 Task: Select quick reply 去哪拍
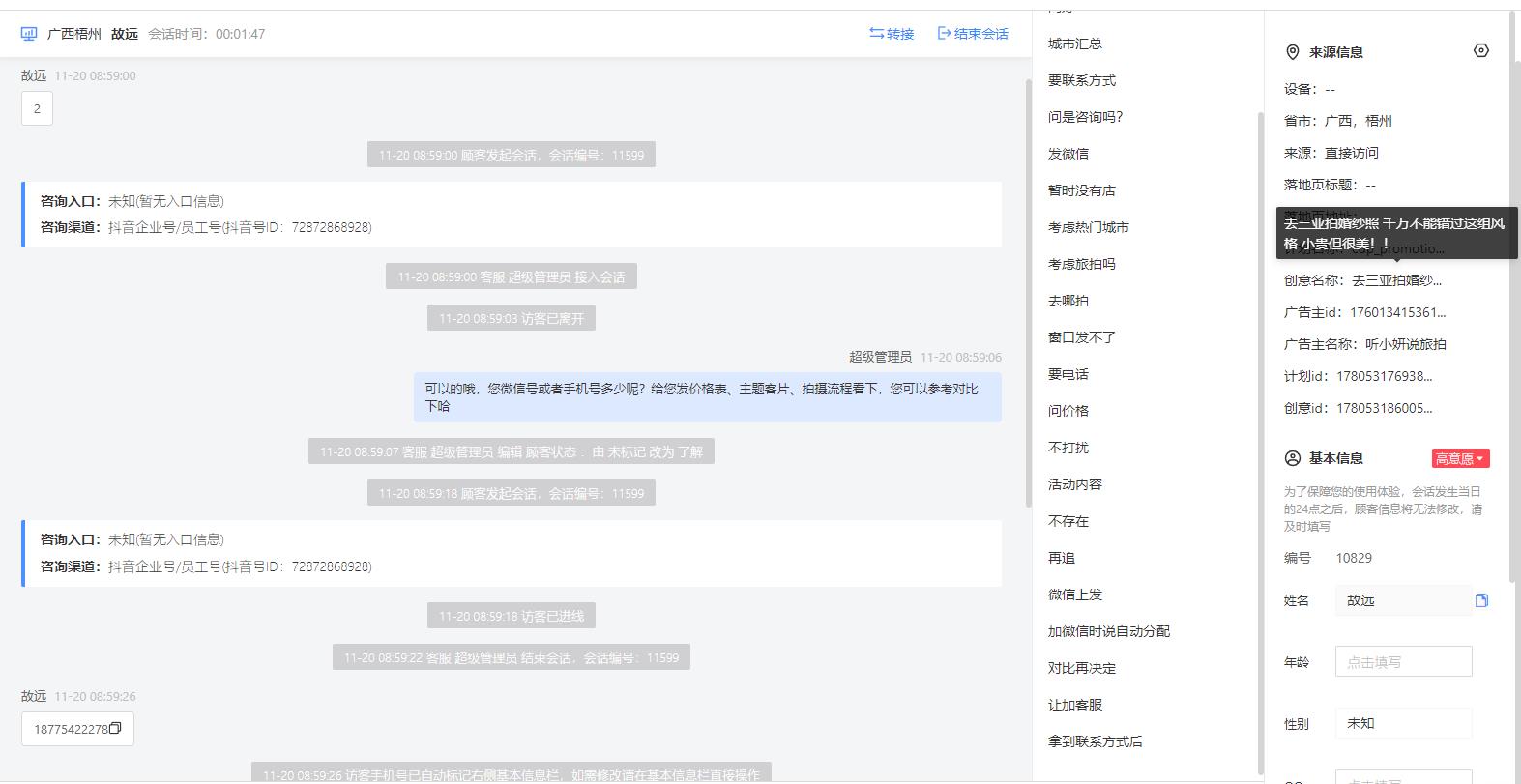[1068, 301]
